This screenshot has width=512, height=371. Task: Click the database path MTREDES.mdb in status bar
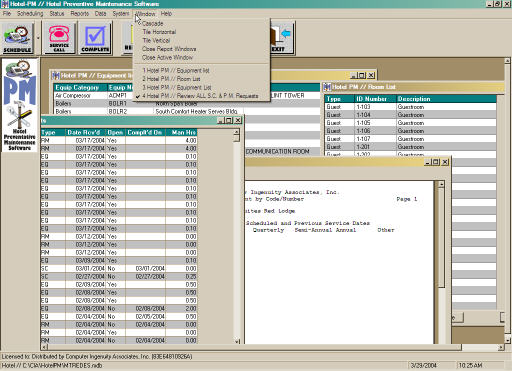(x=52, y=365)
